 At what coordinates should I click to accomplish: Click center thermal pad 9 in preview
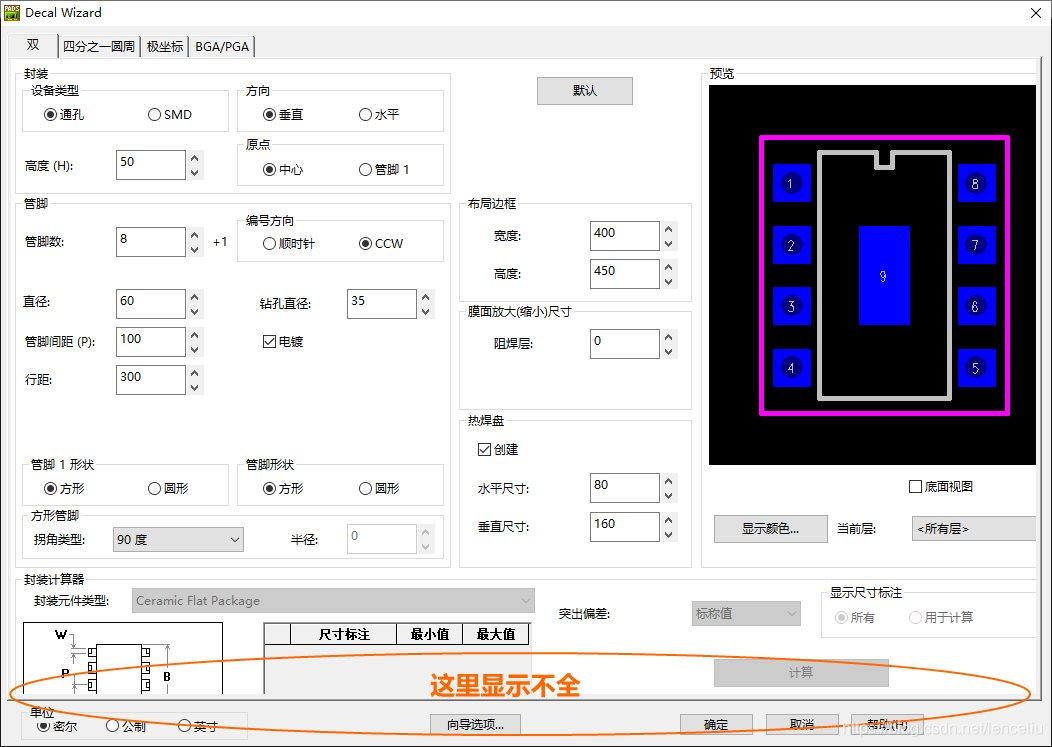(884, 275)
